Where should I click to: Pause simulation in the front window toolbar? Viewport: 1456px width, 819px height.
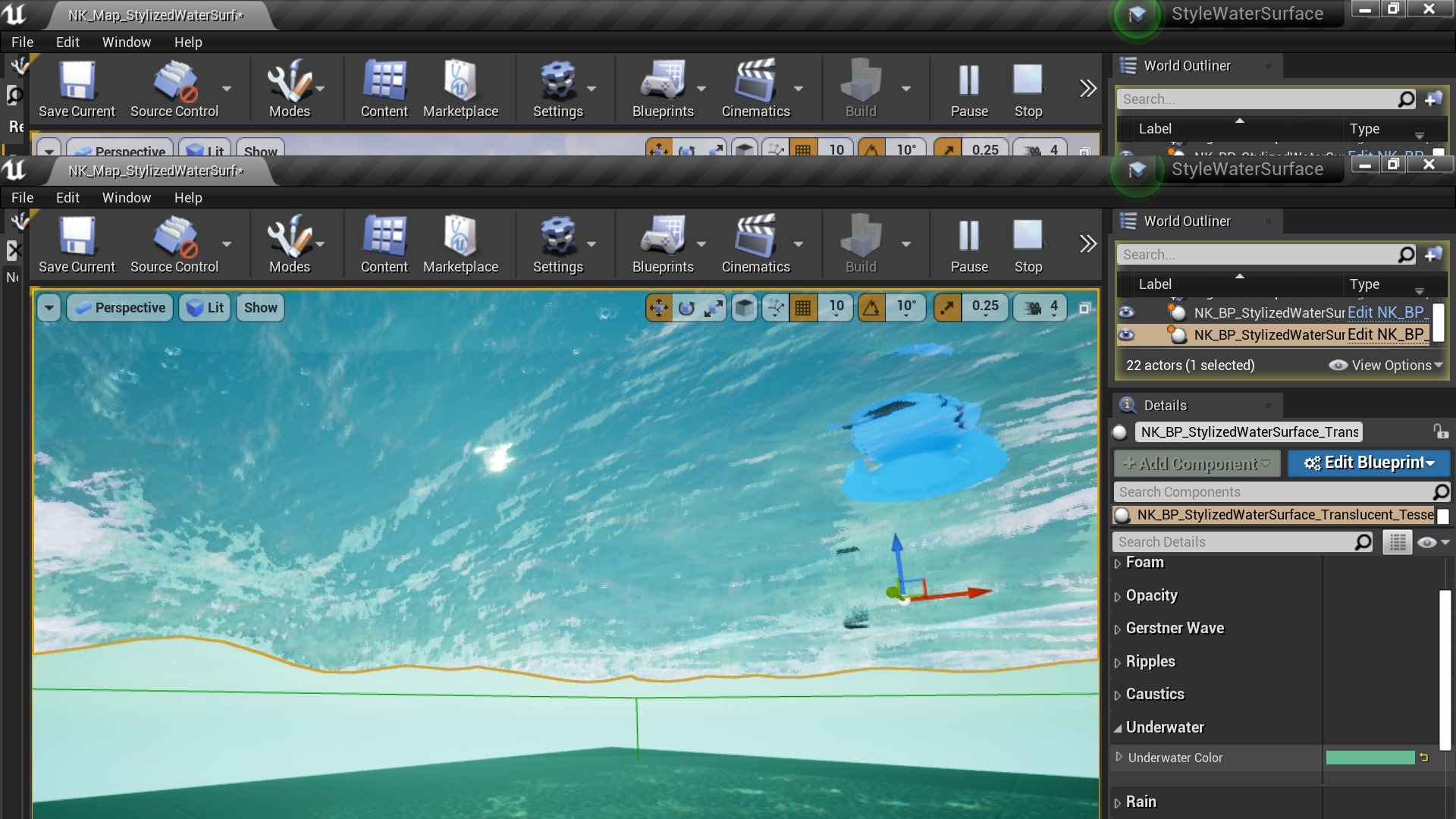click(969, 244)
